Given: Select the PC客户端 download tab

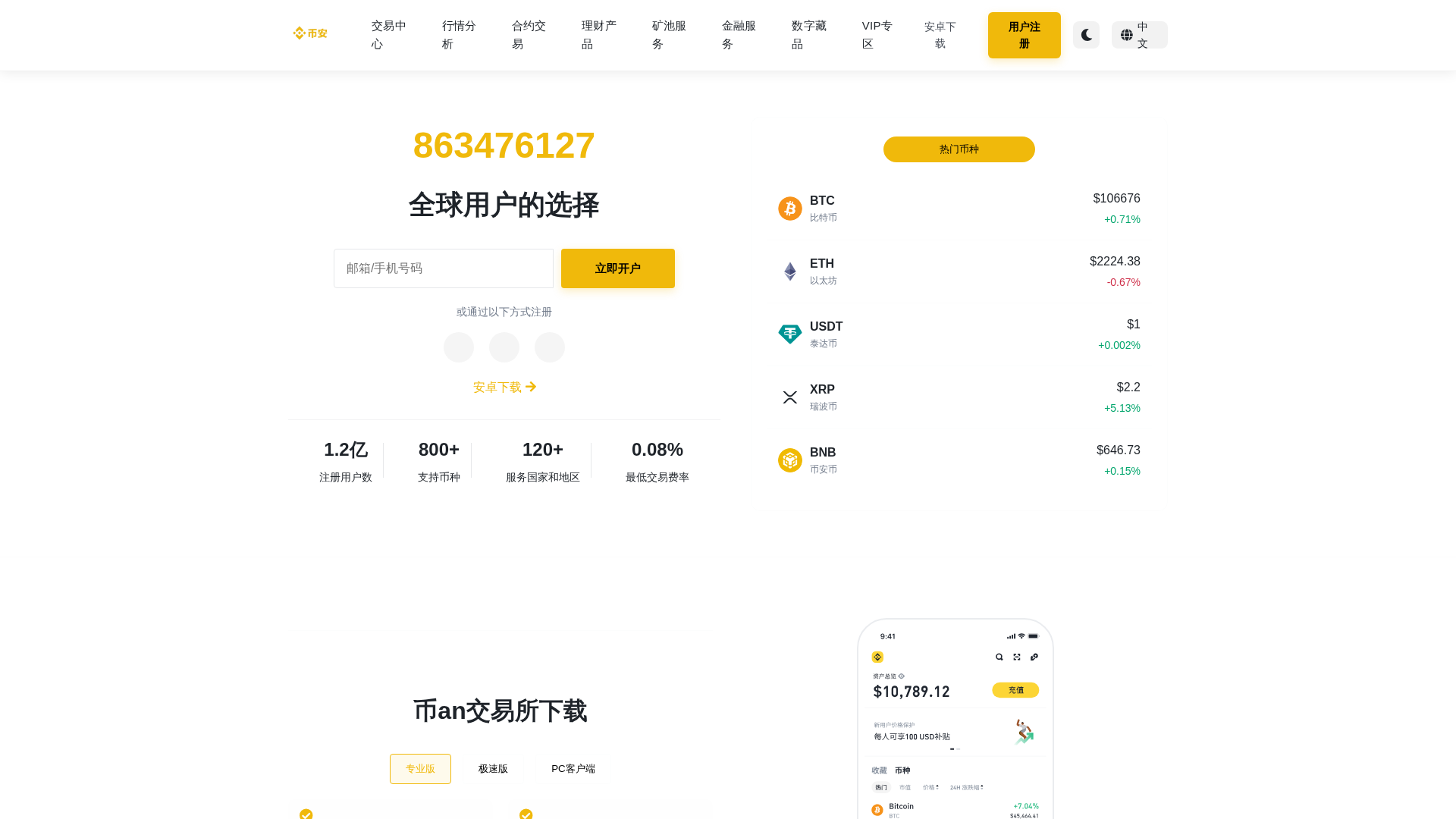Looking at the screenshot, I should tap(573, 769).
